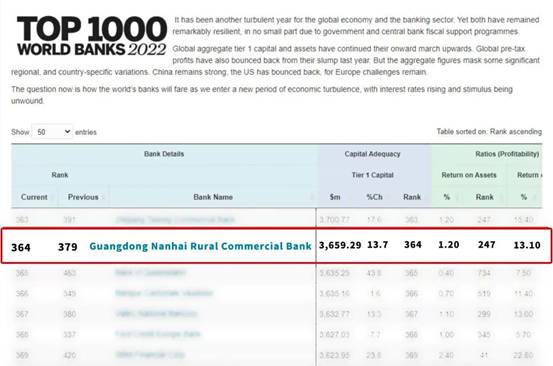Select the Bank Details header group

[x=164, y=154]
